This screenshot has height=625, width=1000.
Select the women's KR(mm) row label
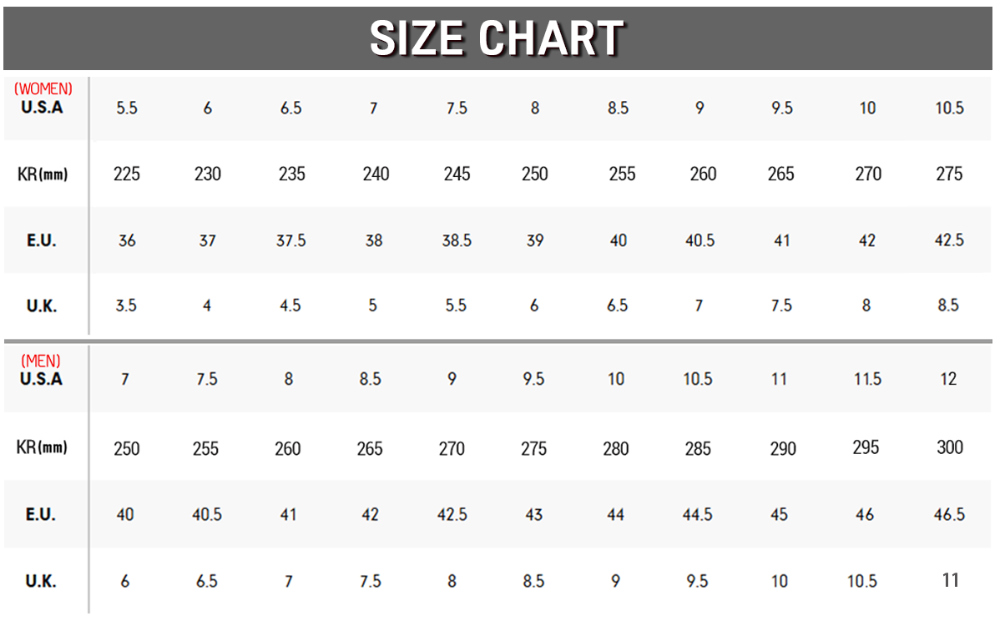[x=42, y=174]
